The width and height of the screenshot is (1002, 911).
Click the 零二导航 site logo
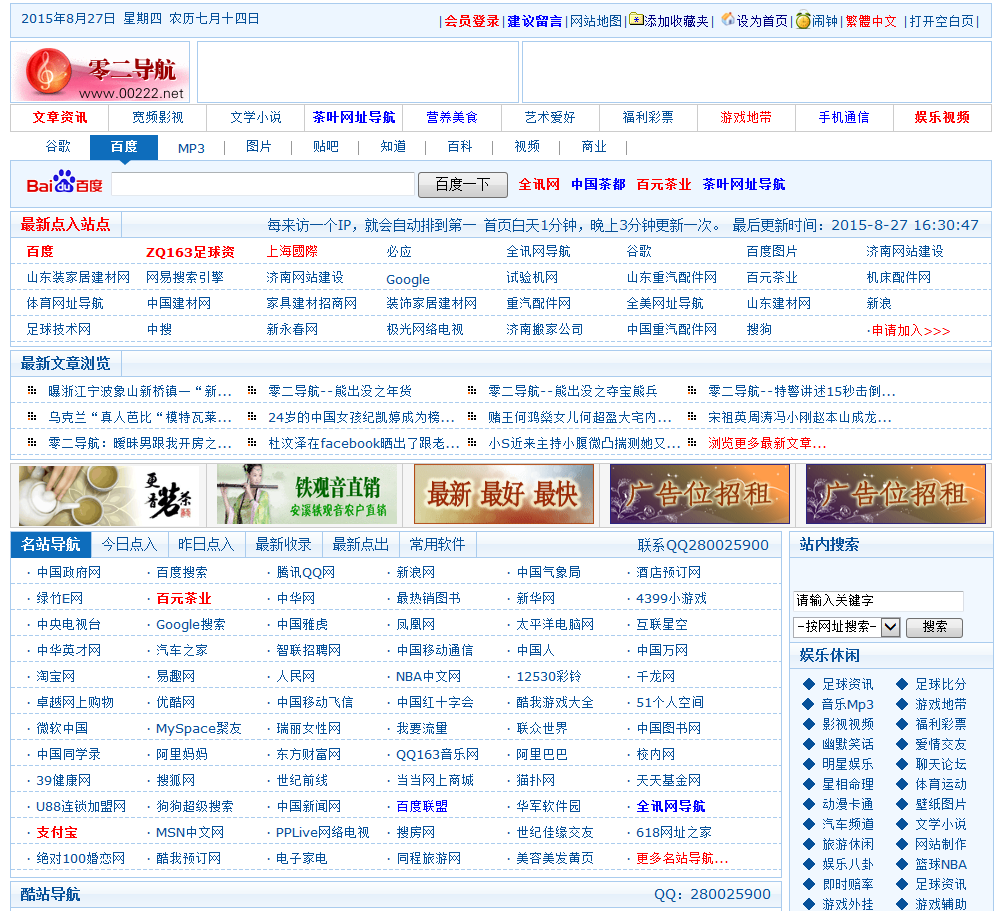(x=100, y=72)
